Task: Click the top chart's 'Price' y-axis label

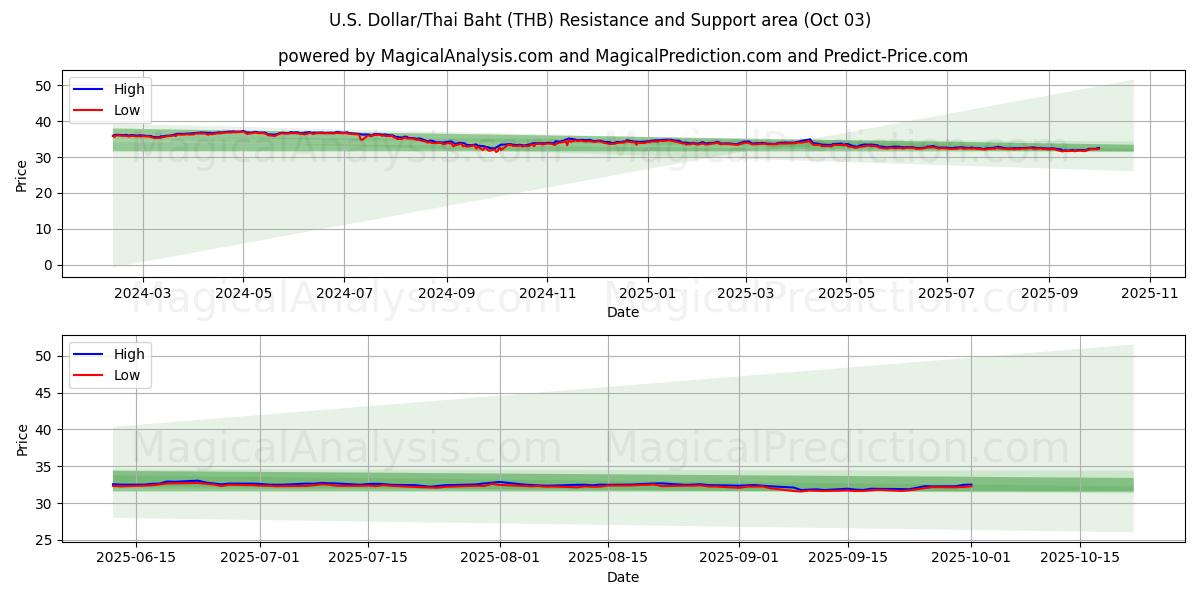Action: pos(22,174)
